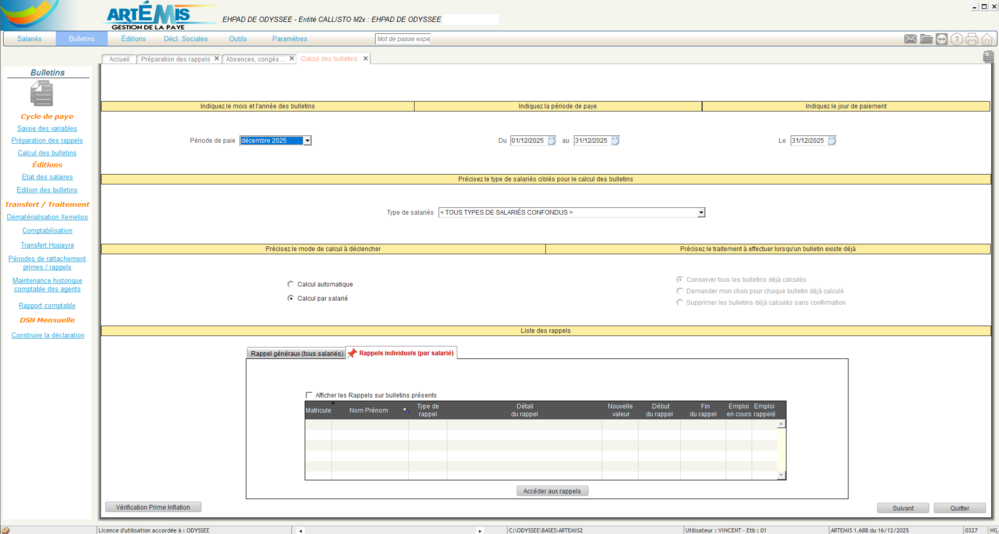Image resolution: width=999 pixels, height=534 pixels.
Task: Open the 'Saisie des variables' sidebar link
Action: [47, 128]
